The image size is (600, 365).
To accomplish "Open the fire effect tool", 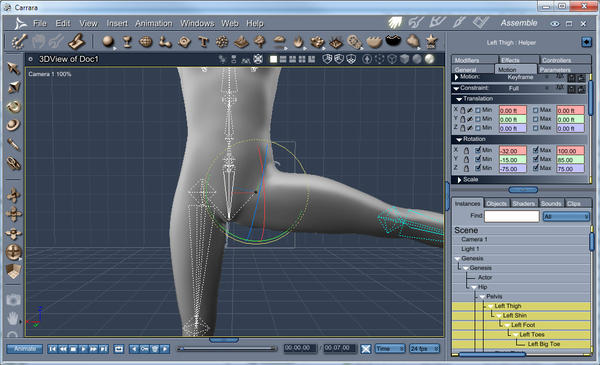I will point(298,41).
